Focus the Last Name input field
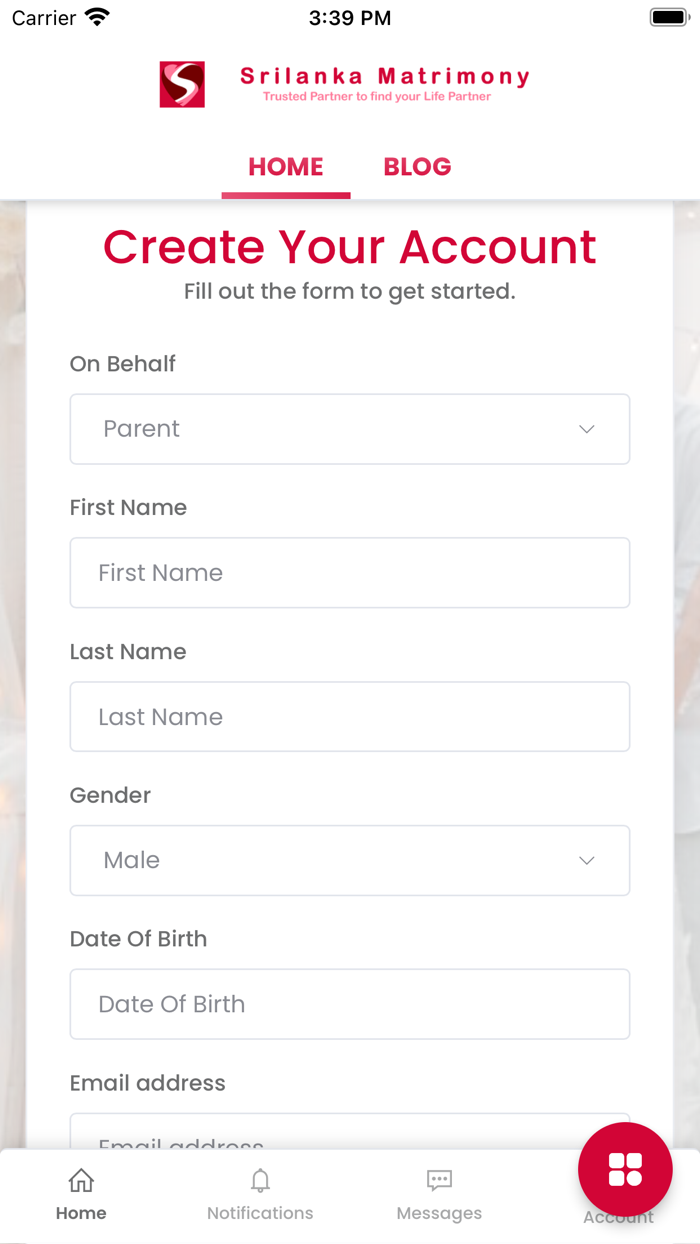 click(350, 716)
